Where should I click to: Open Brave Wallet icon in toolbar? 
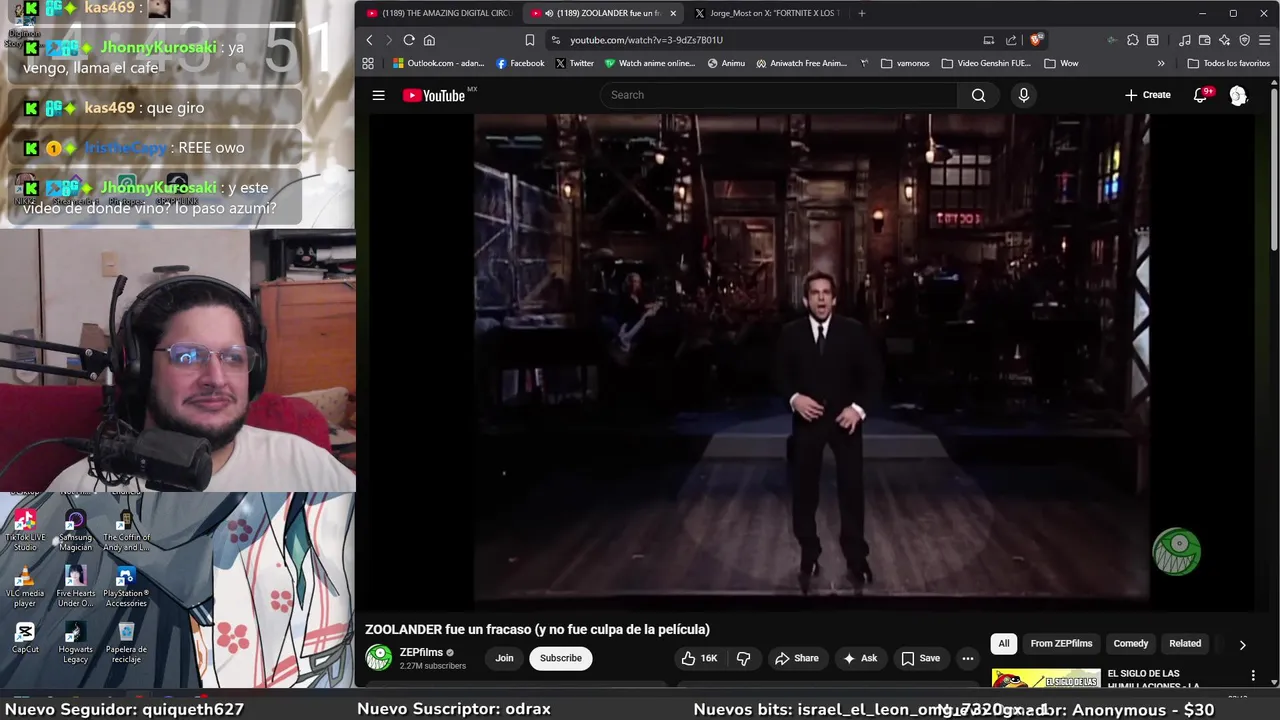(1205, 40)
